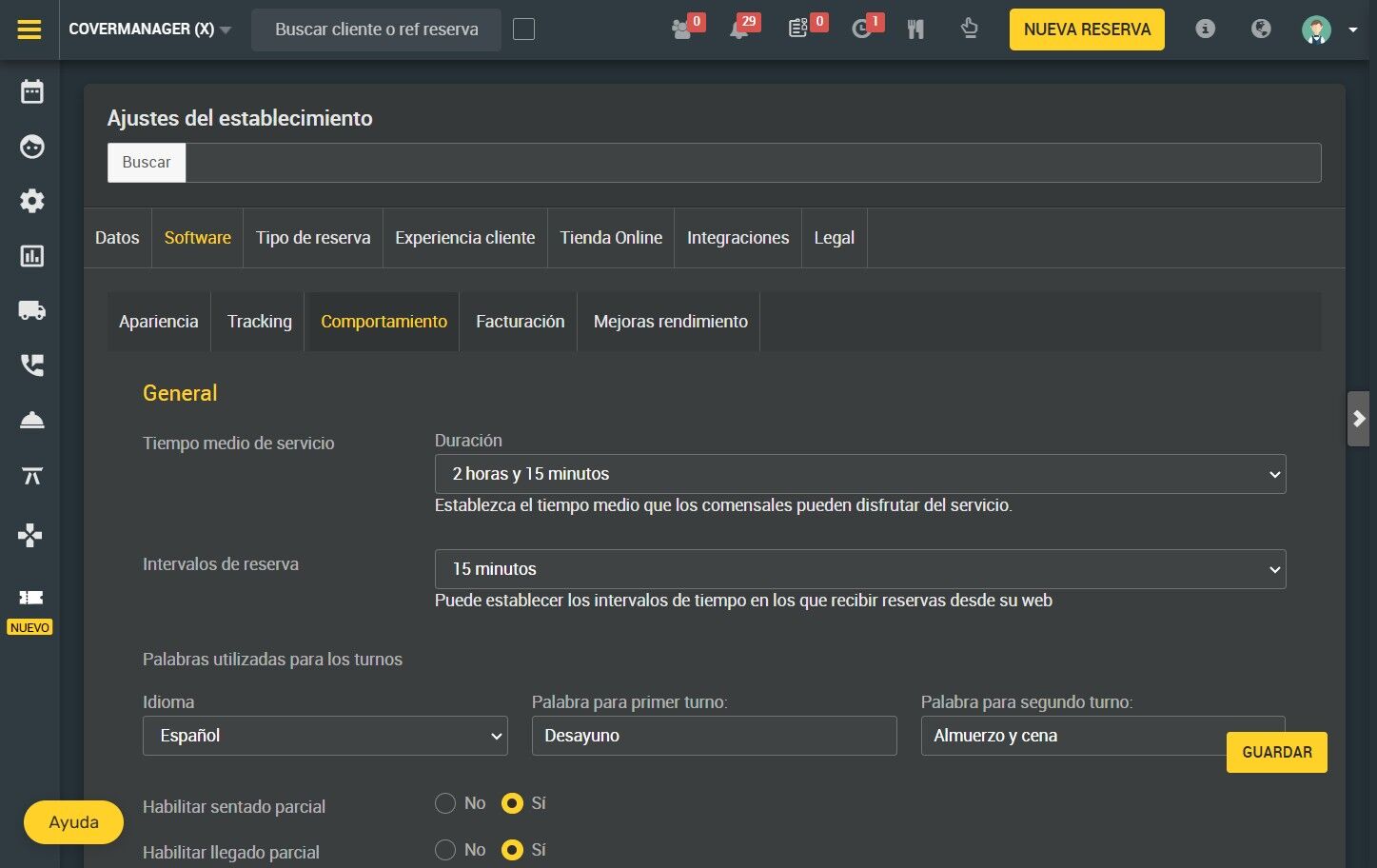Select Sí for Habilitar llegado parcial
Image resolution: width=1377 pixels, height=868 pixels.
coord(512,850)
